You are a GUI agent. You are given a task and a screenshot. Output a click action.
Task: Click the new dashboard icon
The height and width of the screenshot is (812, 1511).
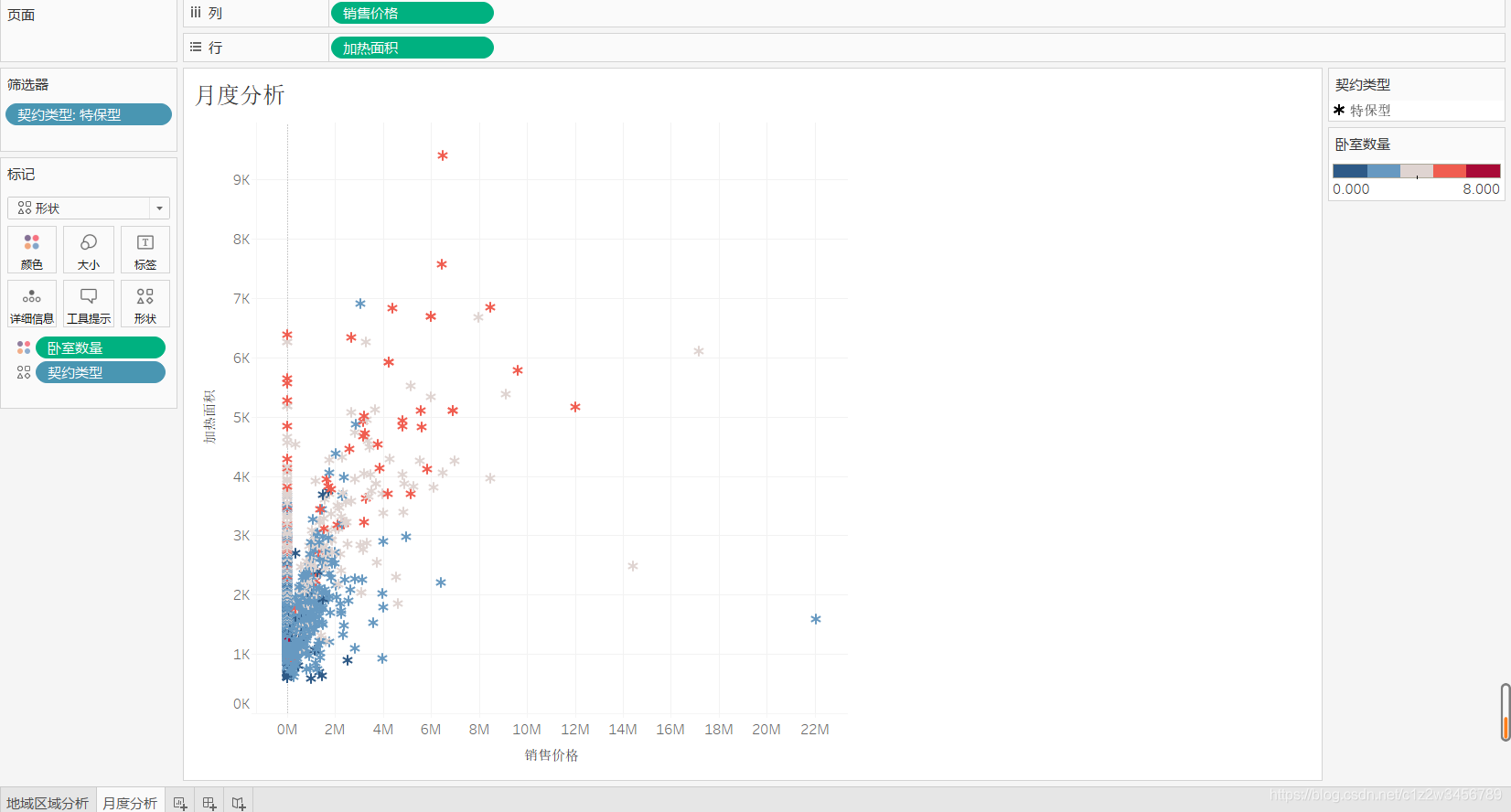[209, 803]
